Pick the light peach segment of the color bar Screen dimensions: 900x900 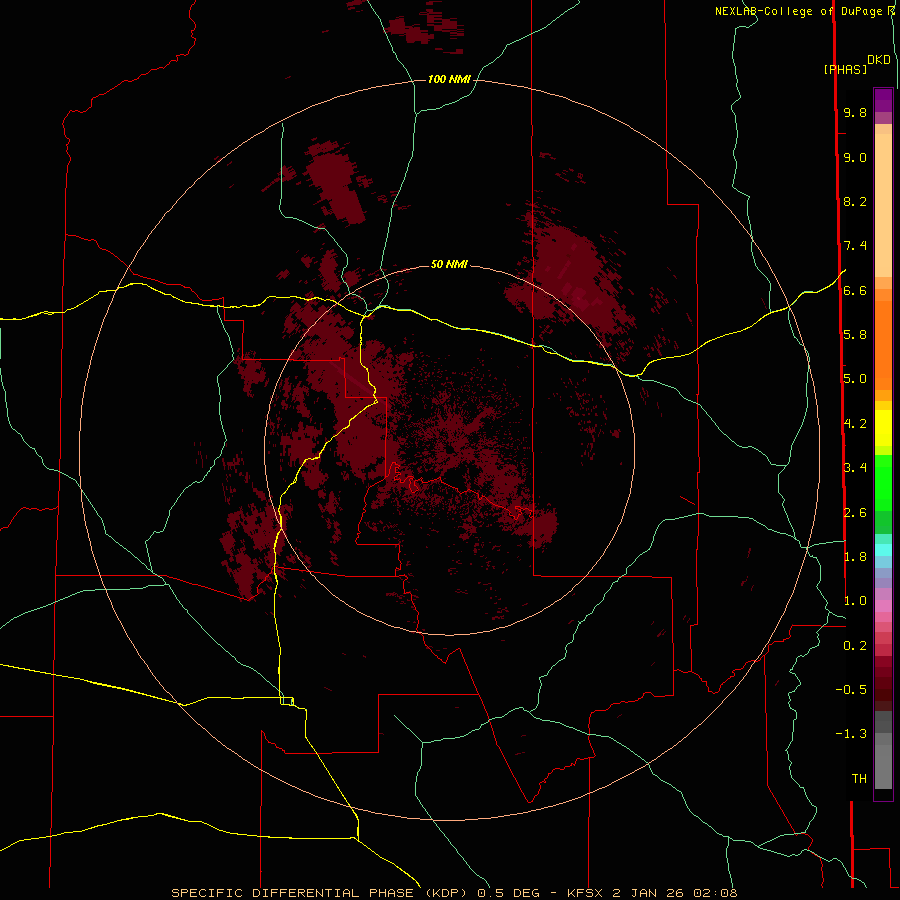(883, 205)
